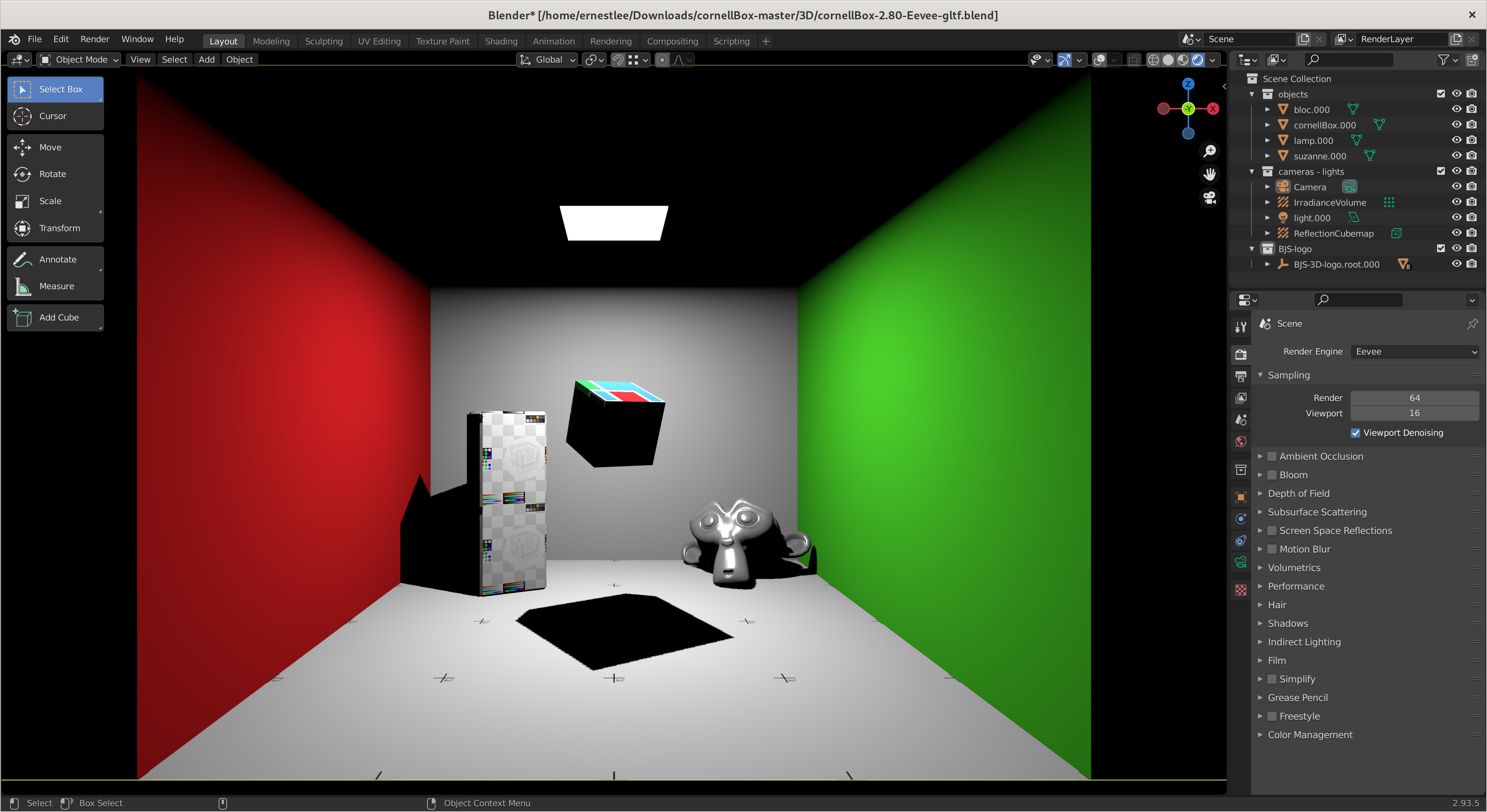Select the Rotate tool

click(x=55, y=174)
